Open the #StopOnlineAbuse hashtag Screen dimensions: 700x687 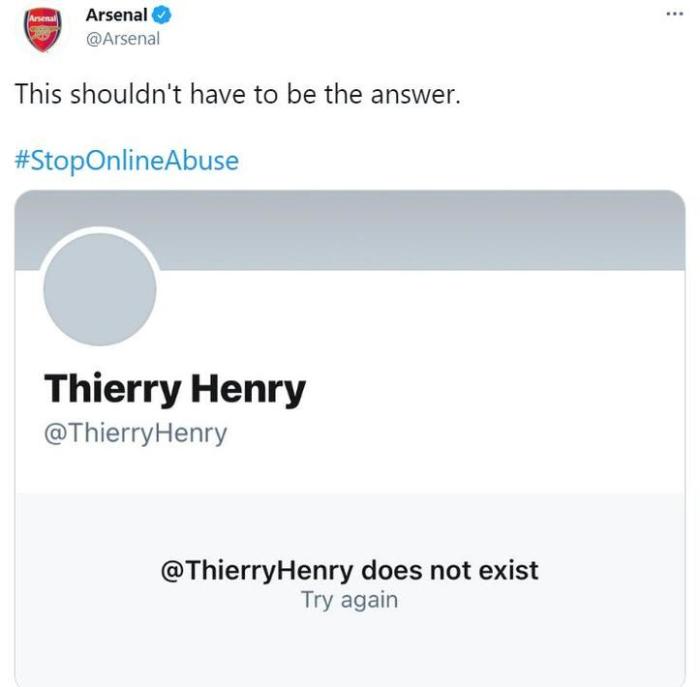[x=127, y=160]
